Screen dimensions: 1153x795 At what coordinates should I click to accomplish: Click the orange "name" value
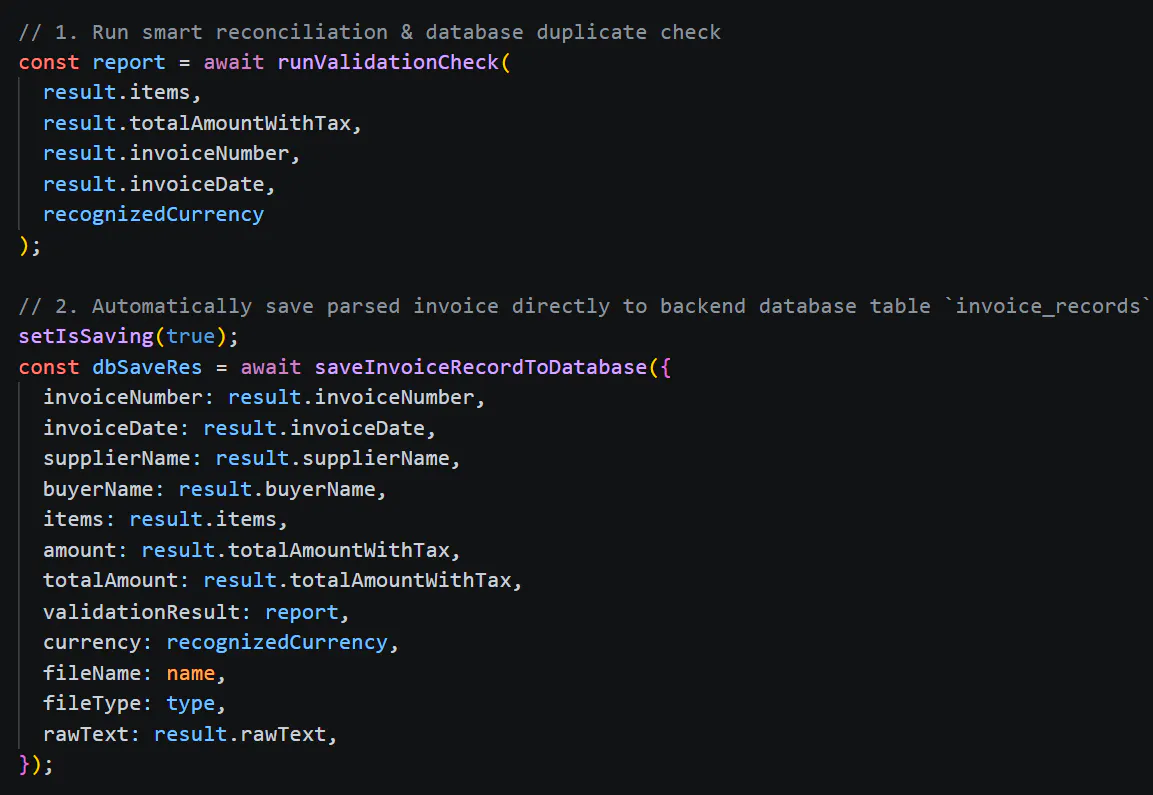click(x=190, y=673)
